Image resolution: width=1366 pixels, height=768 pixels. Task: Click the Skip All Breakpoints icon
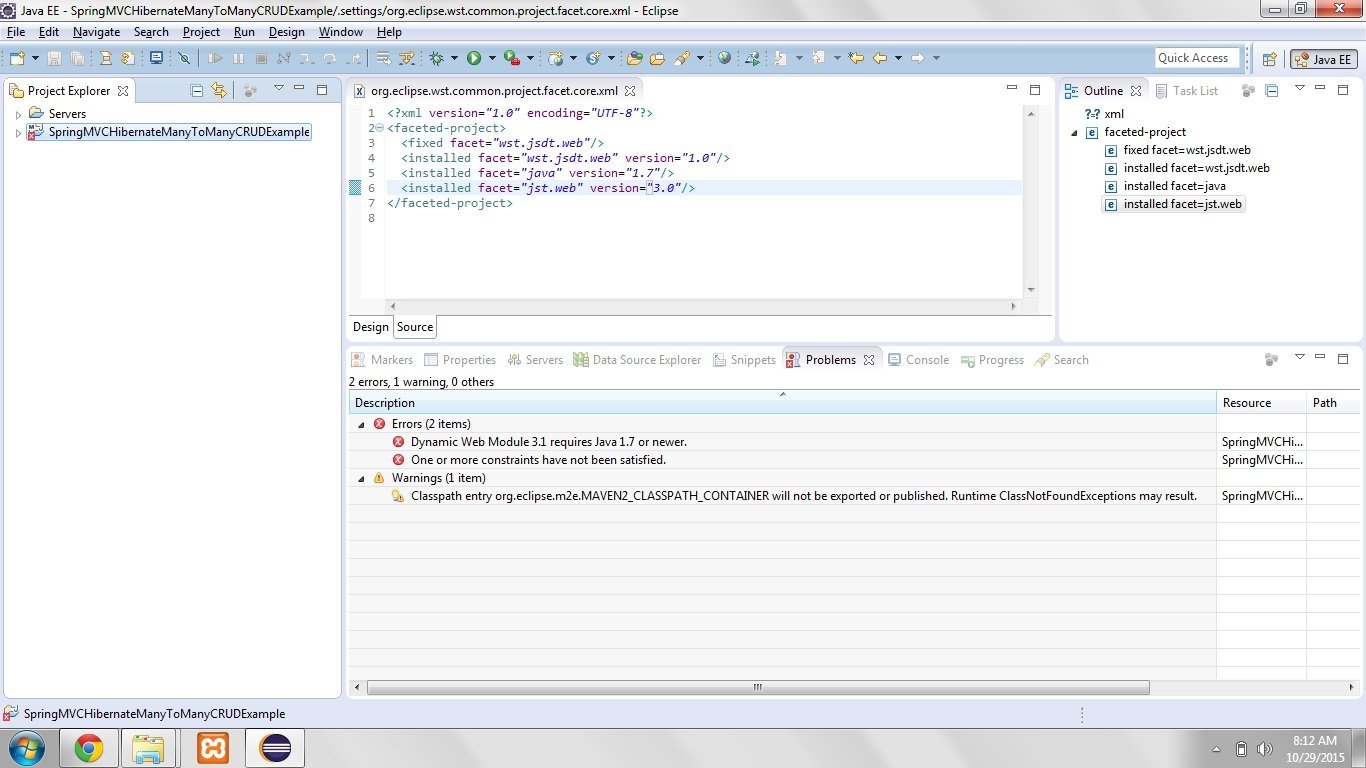(x=184, y=59)
